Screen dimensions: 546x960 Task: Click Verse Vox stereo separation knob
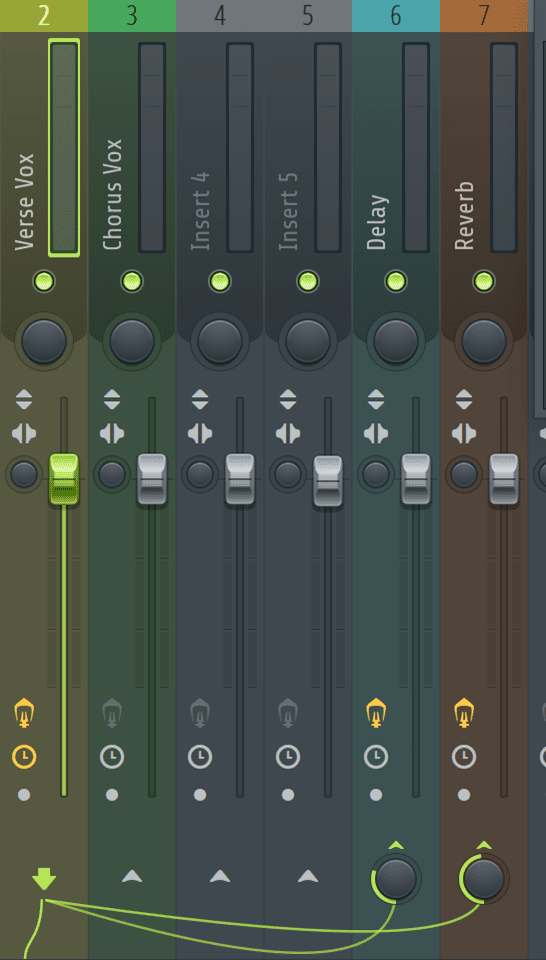(24, 474)
